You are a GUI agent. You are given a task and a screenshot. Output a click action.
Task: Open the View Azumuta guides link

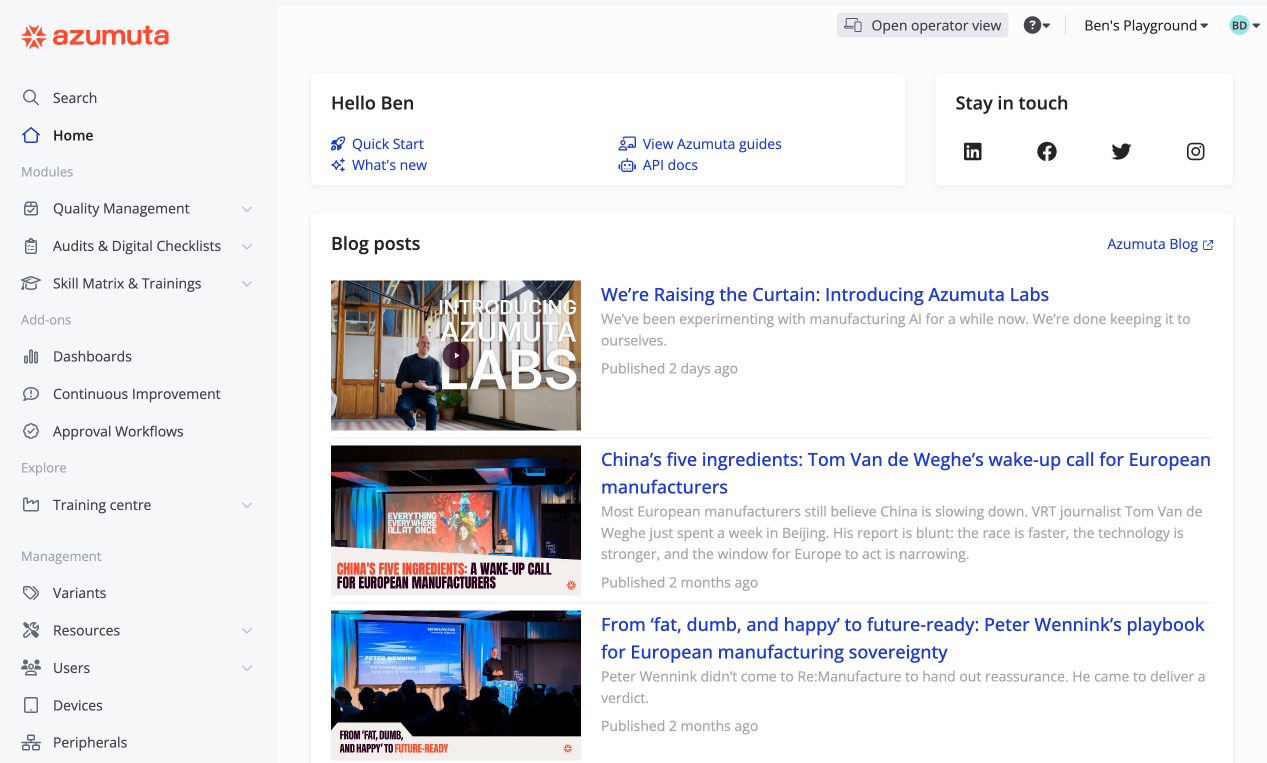712,144
